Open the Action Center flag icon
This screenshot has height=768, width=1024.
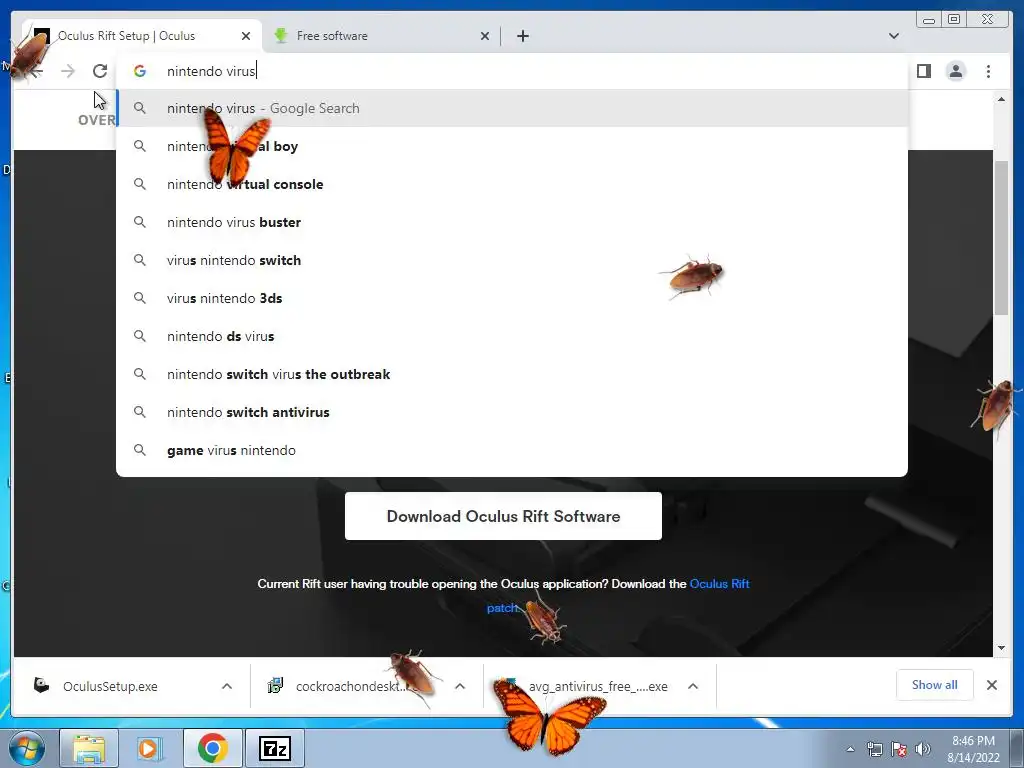(x=899, y=749)
